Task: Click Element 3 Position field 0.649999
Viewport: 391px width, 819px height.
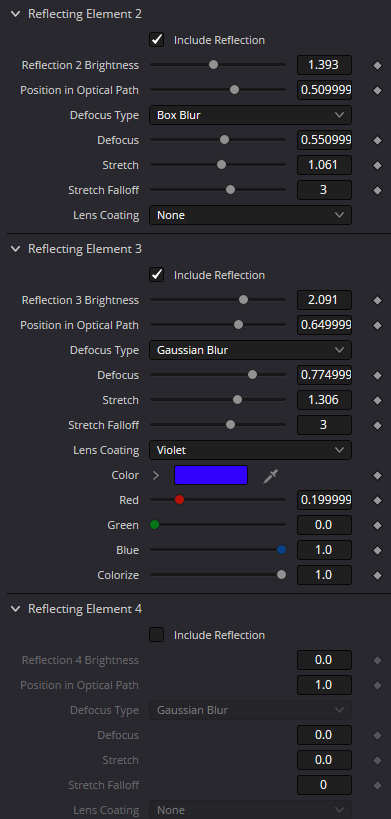Action: 324,325
